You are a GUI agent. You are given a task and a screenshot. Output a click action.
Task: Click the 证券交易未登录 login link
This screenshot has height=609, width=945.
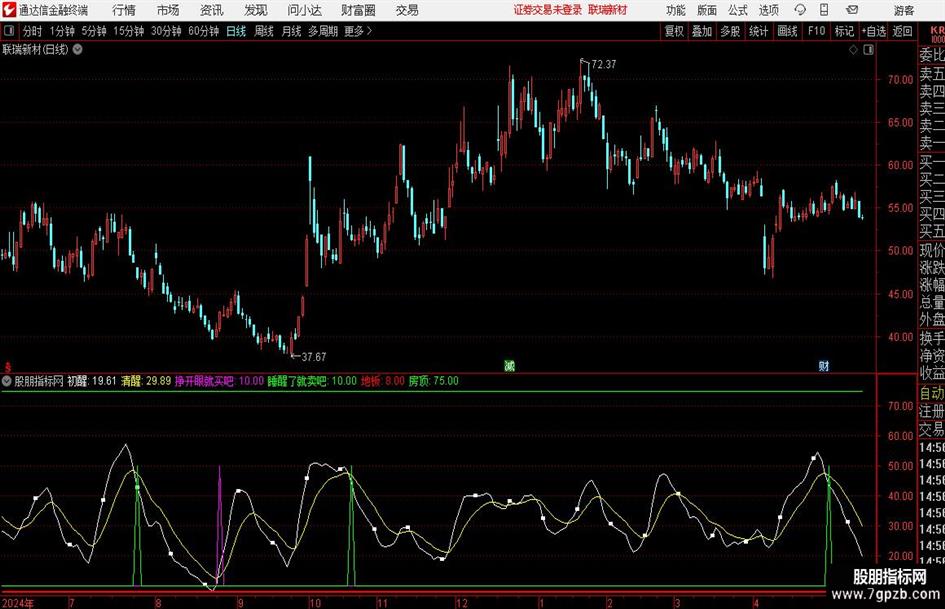click(547, 10)
